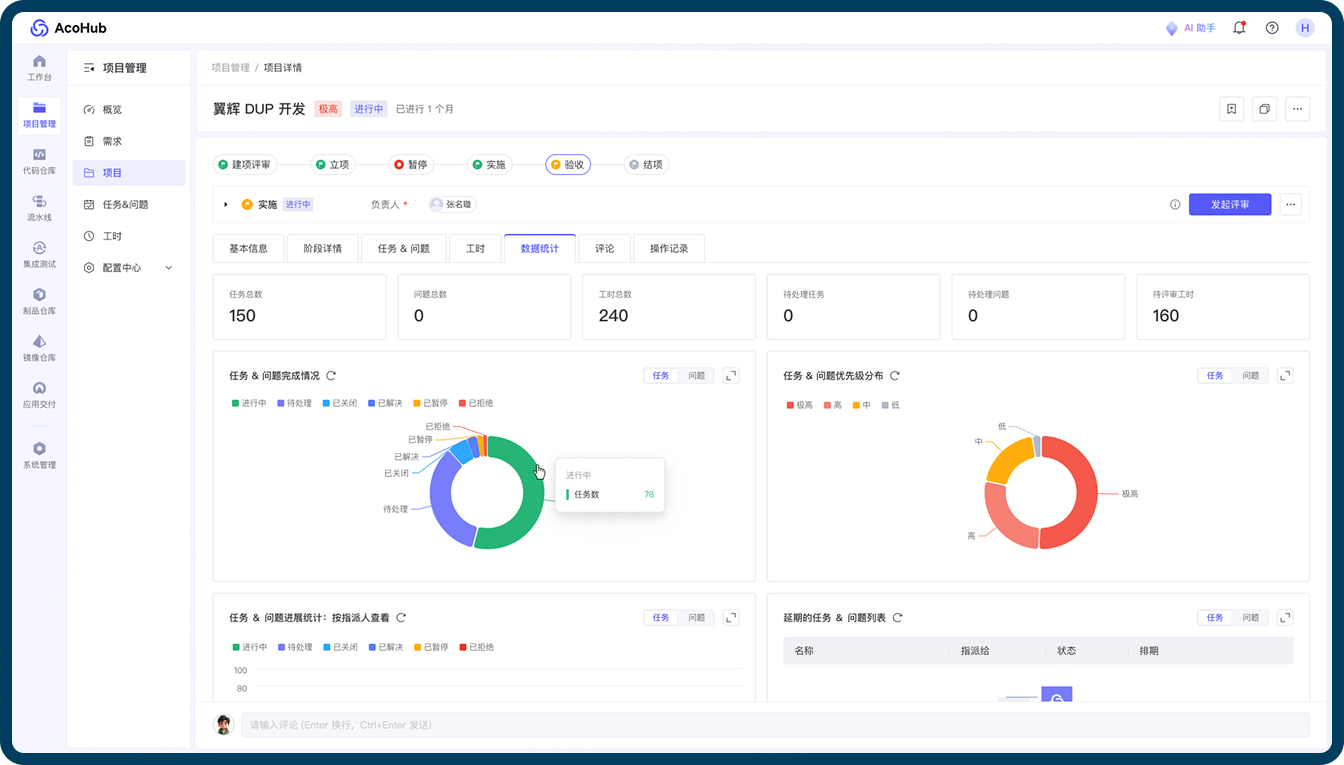Open the notification bell
The height and width of the screenshot is (765, 1344).
click(x=1239, y=28)
